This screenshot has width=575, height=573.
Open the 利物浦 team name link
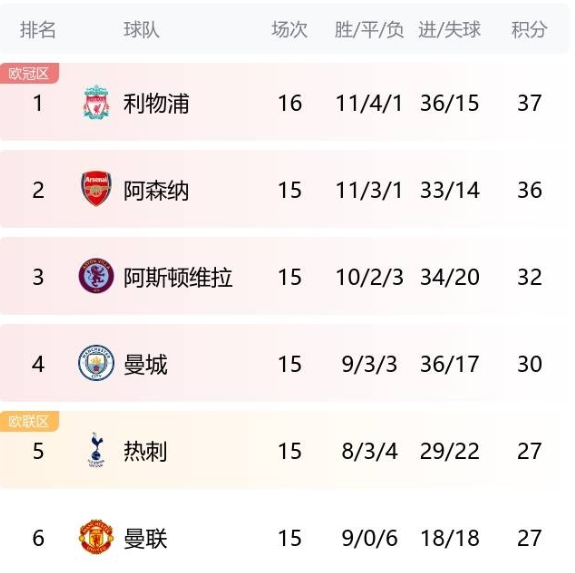(156, 103)
